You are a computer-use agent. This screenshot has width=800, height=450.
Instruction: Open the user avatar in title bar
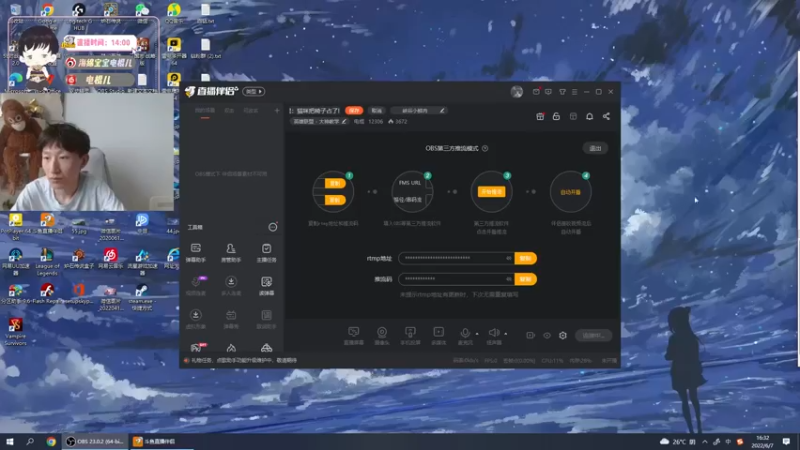pyautogui.click(x=517, y=92)
